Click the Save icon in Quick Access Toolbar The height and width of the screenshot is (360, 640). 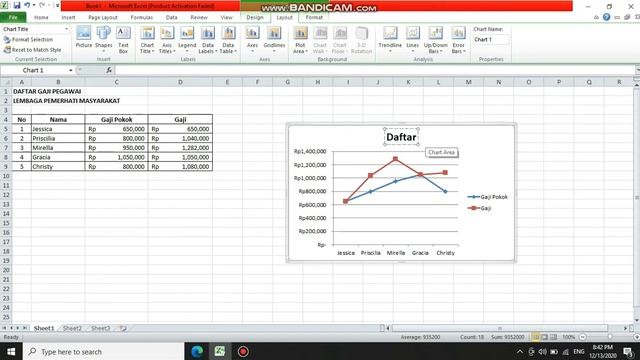point(17,5)
